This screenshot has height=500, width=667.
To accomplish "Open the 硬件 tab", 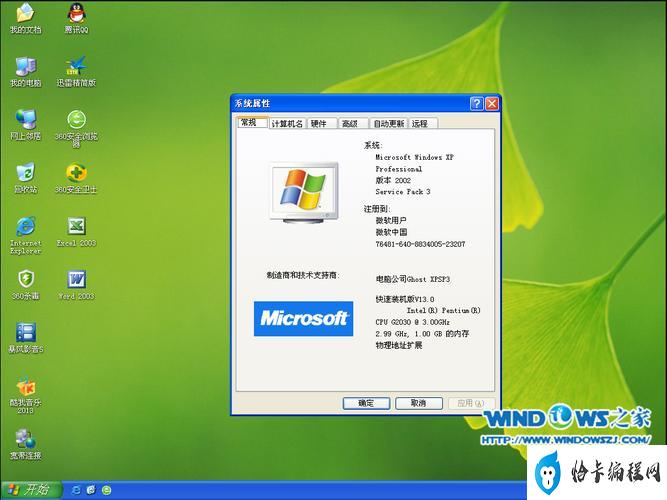I will [322, 123].
